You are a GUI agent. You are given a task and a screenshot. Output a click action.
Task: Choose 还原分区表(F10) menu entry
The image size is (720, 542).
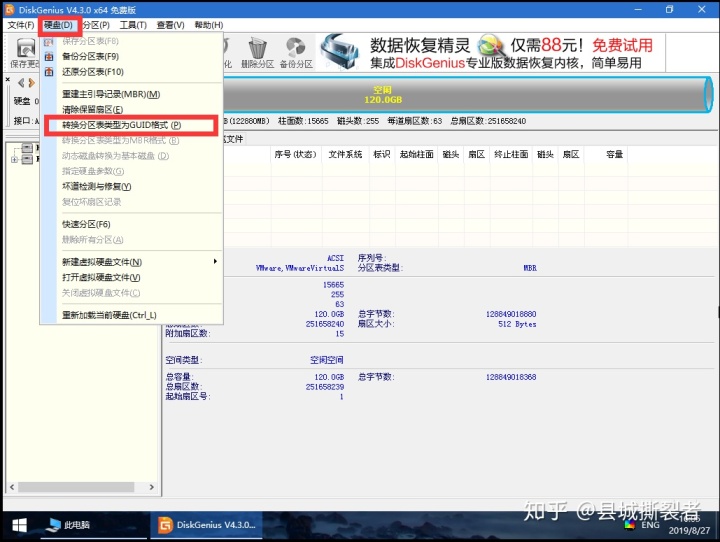coord(132,72)
